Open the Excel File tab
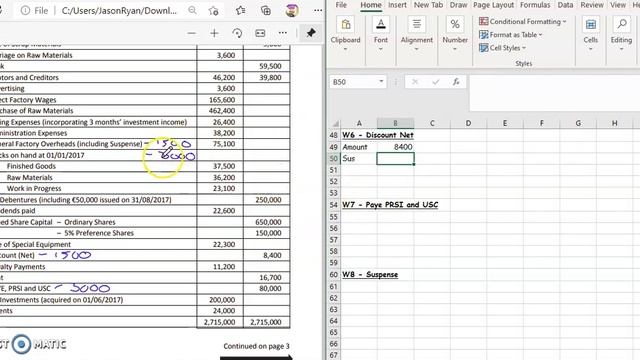This screenshot has height=360, width=640. 341,5
